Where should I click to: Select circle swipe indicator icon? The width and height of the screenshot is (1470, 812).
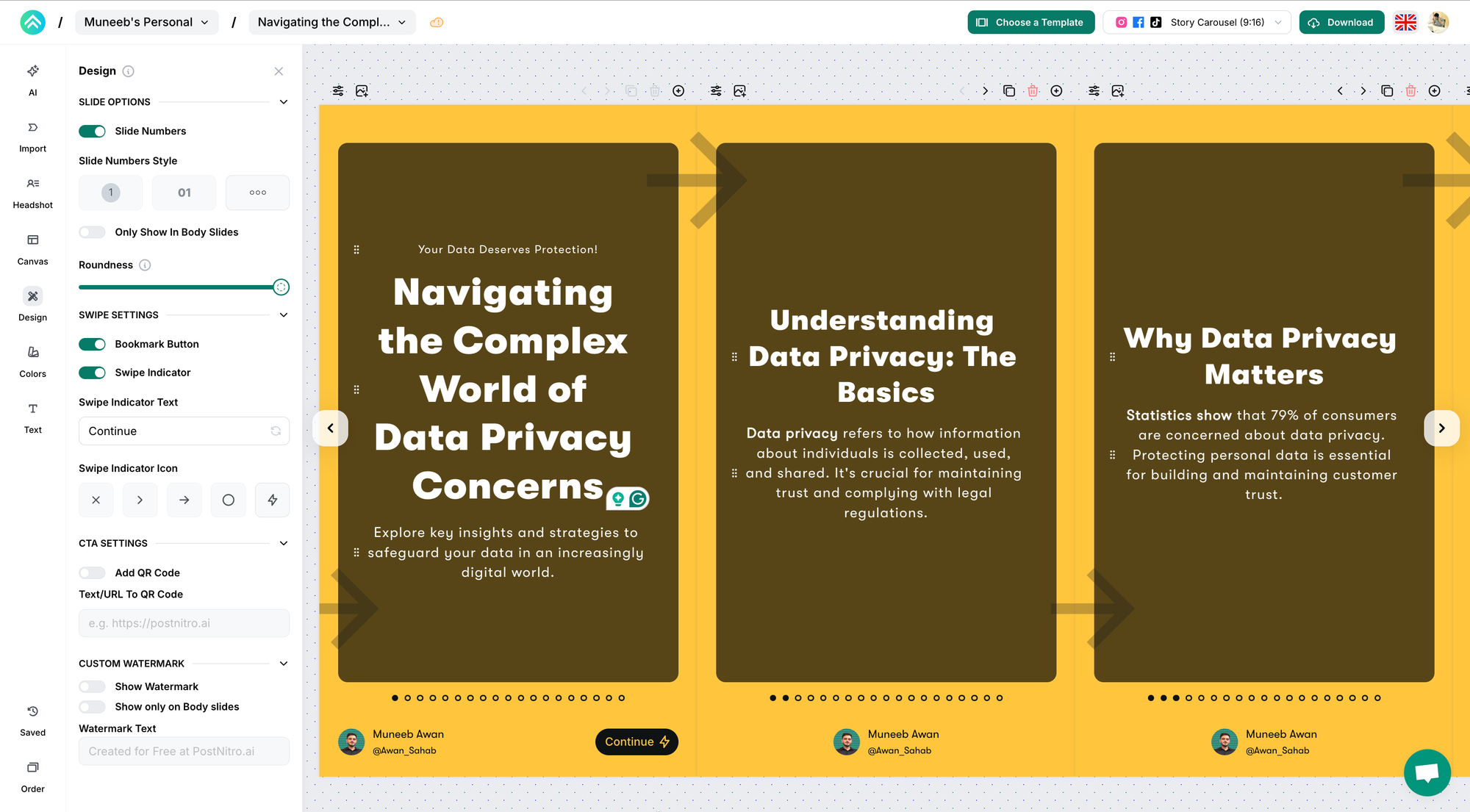(x=229, y=500)
